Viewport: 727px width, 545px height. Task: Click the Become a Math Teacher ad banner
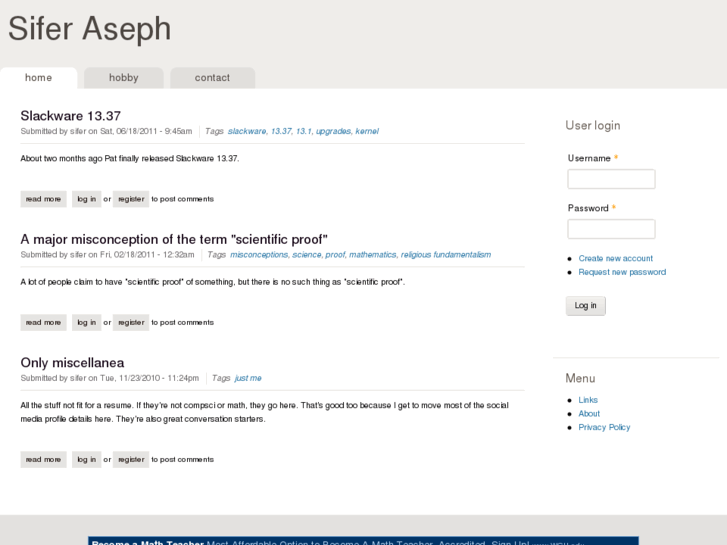[363, 541]
